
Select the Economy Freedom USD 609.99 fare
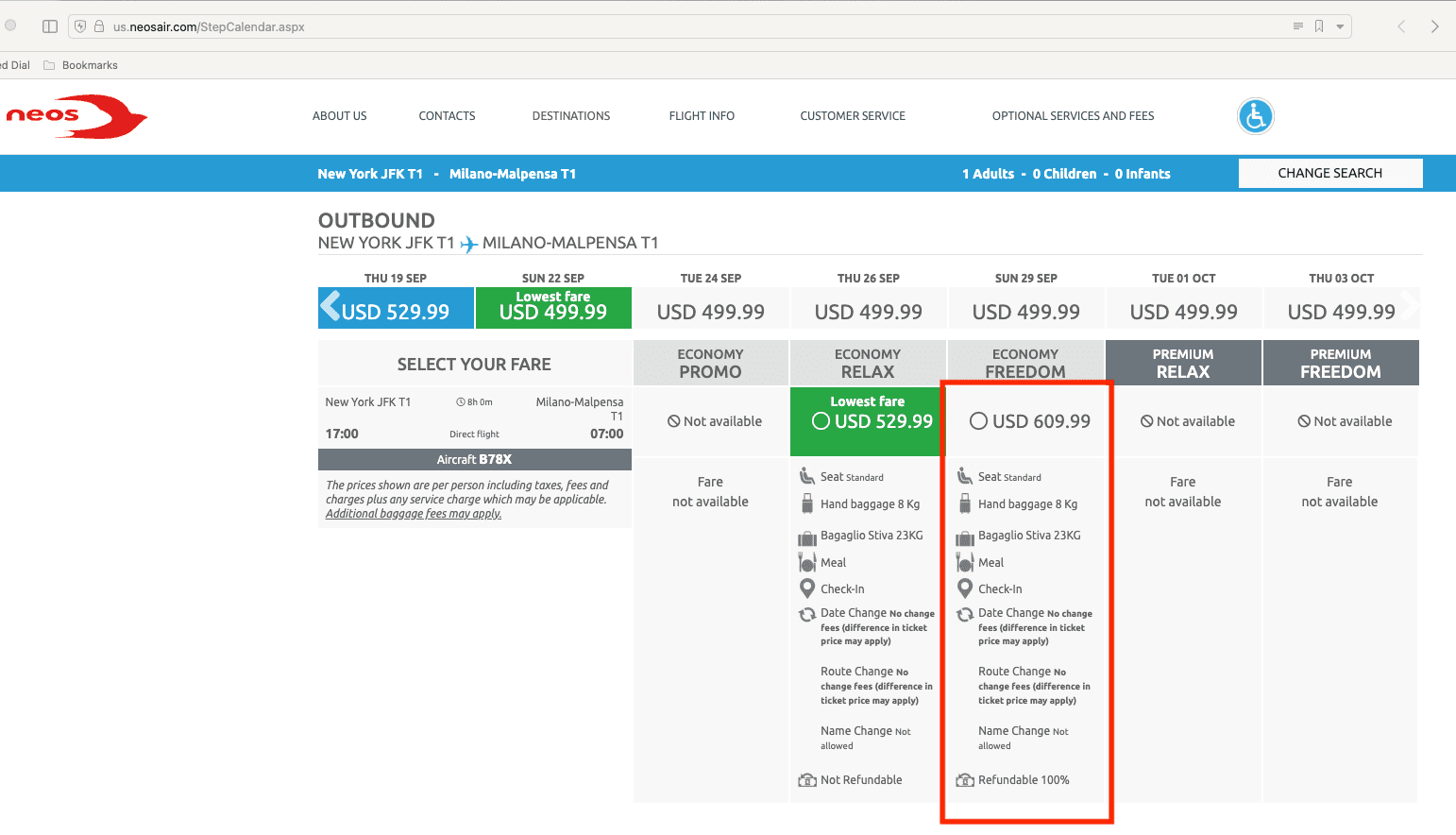click(979, 421)
